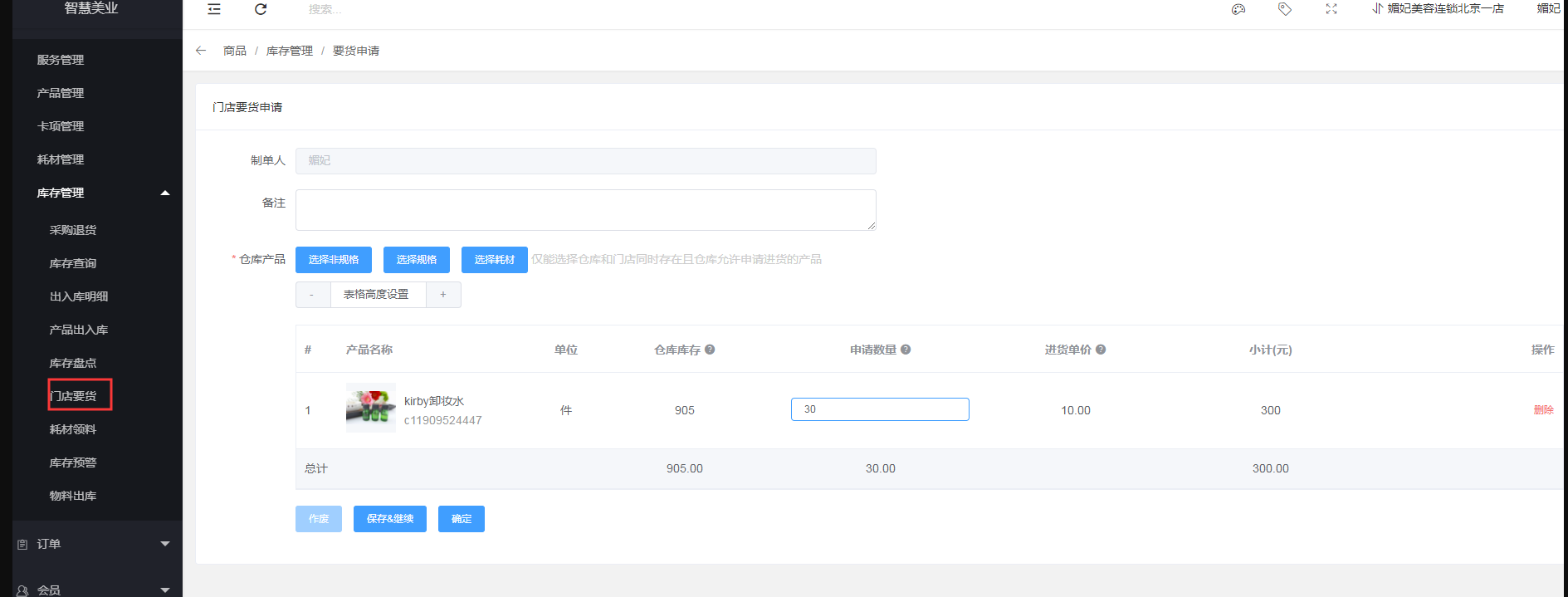Image resolution: width=1568 pixels, height=597 pixels.
Task: Expand the 会员 menu arrow
Action: (x=165, y=590)
